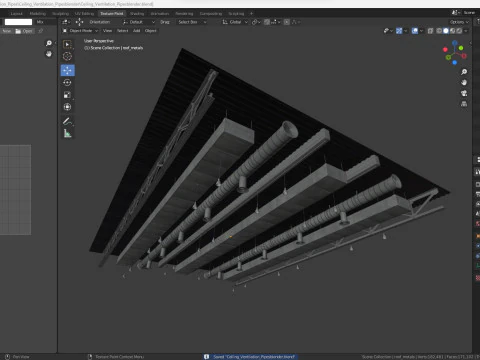Click the New image button

click(6, 31)
